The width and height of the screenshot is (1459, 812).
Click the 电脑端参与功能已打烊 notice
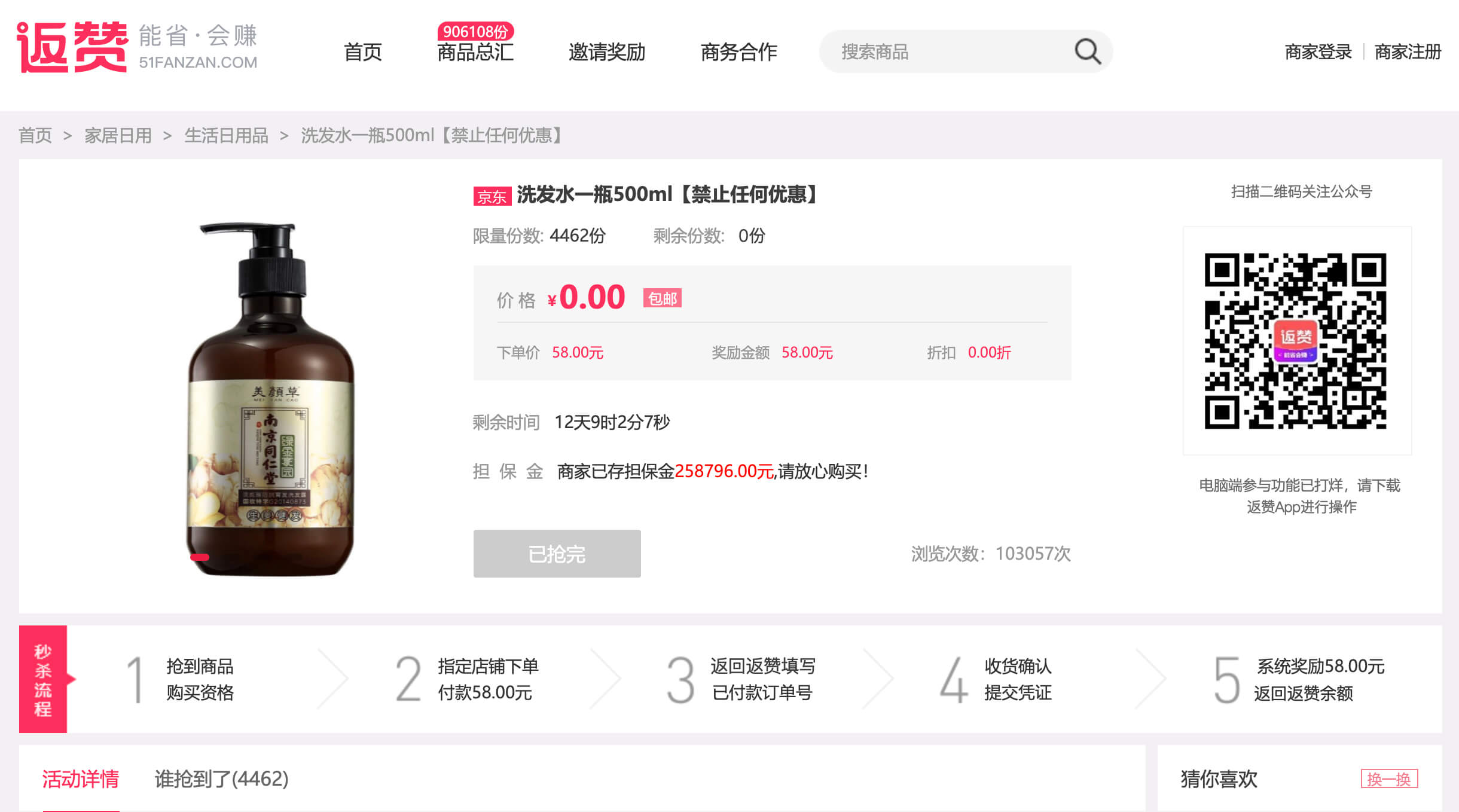(1300, 496)
